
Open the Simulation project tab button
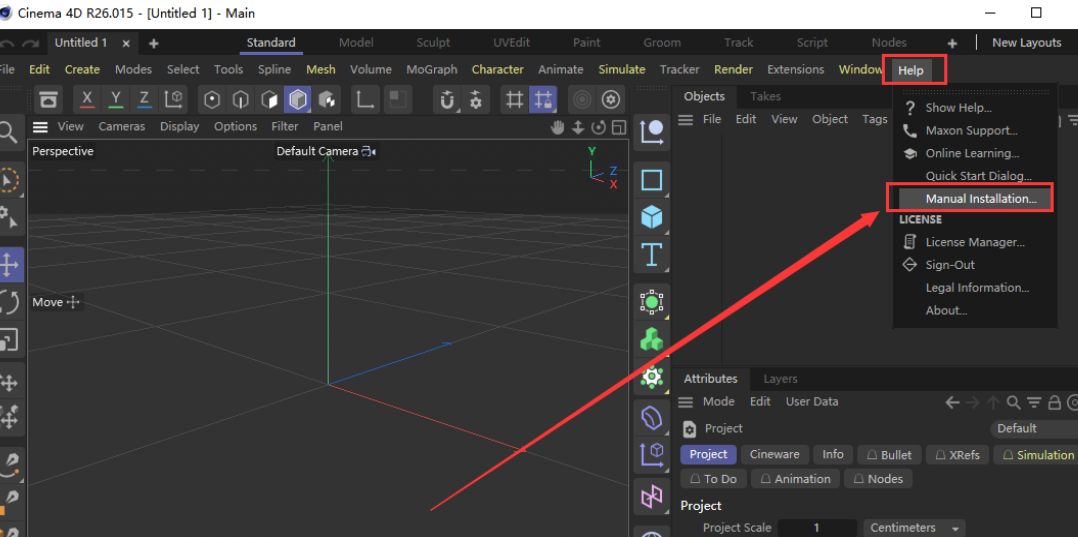(x=1037, y=454)
